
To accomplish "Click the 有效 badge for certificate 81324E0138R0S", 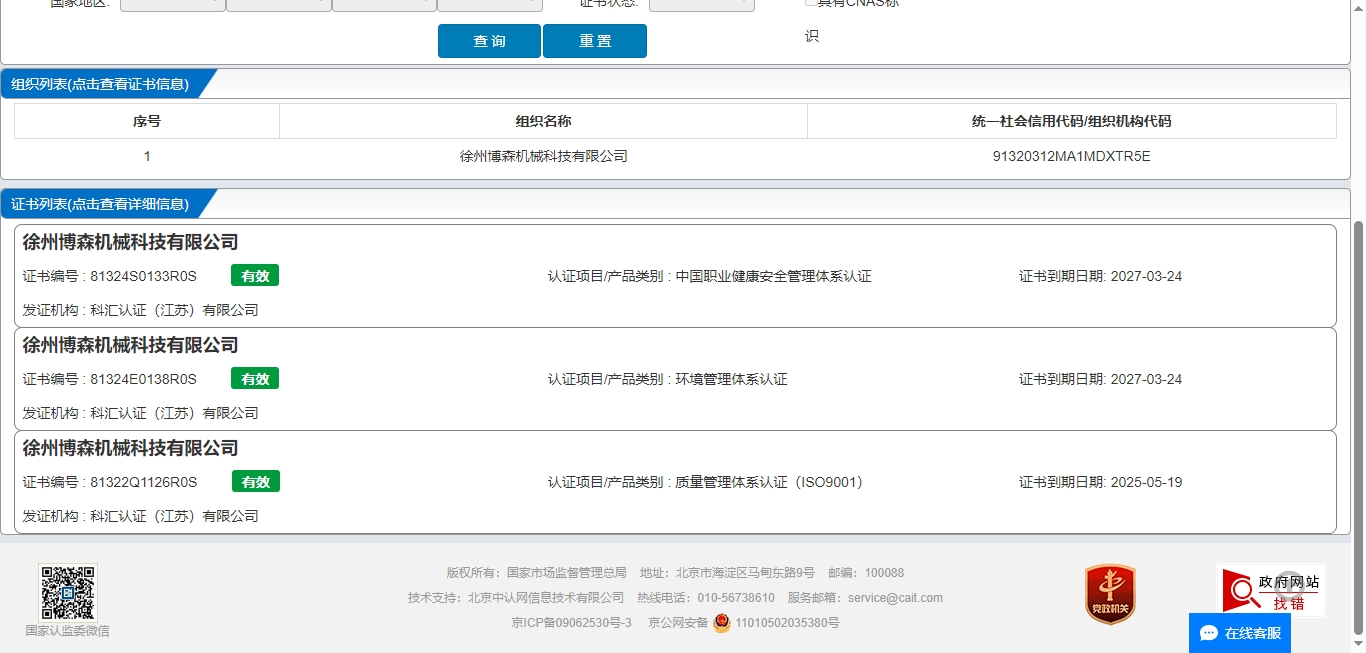I will coord(255,379).
